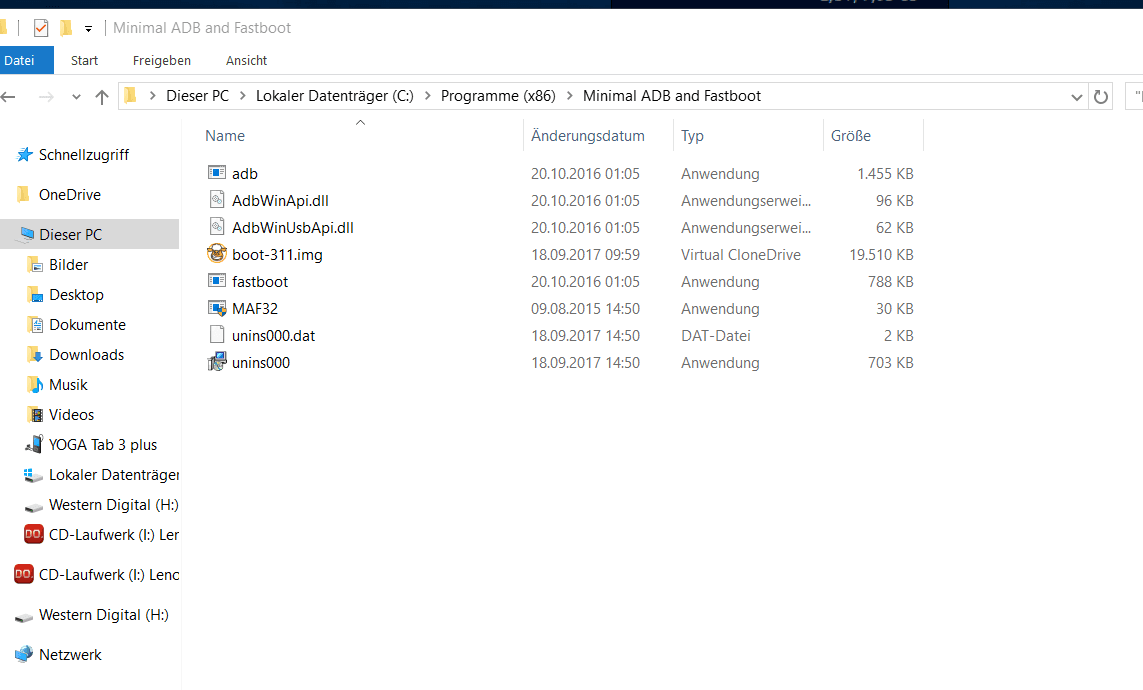
Task: Click the Lokaler Datenträger drive icon
Action: (x=34, y=474)
